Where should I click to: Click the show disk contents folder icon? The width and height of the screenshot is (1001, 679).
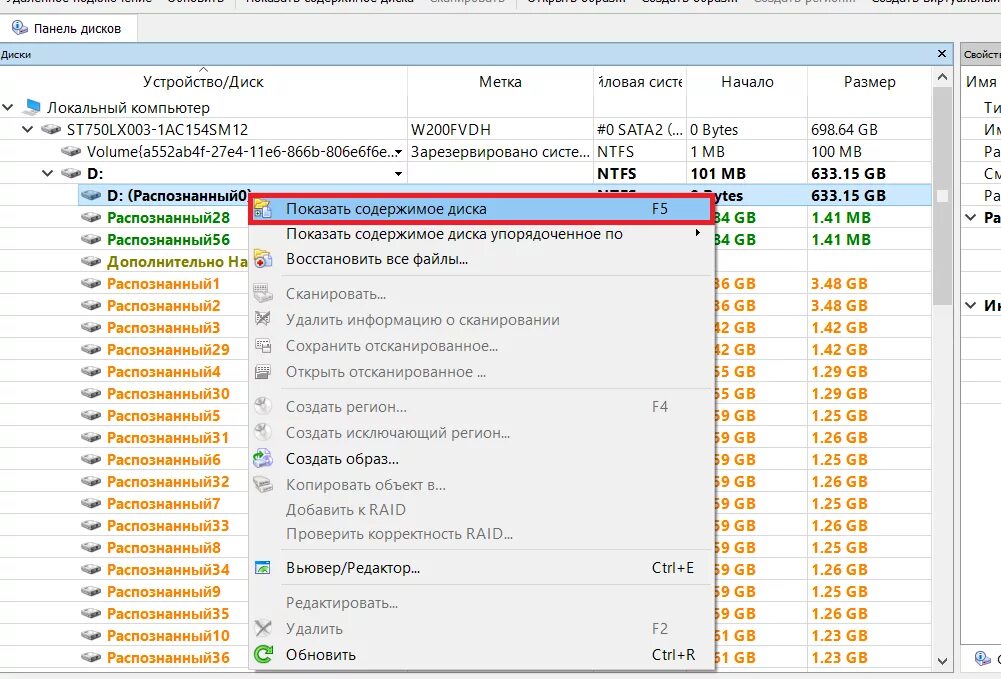click(x=263, y=209)
